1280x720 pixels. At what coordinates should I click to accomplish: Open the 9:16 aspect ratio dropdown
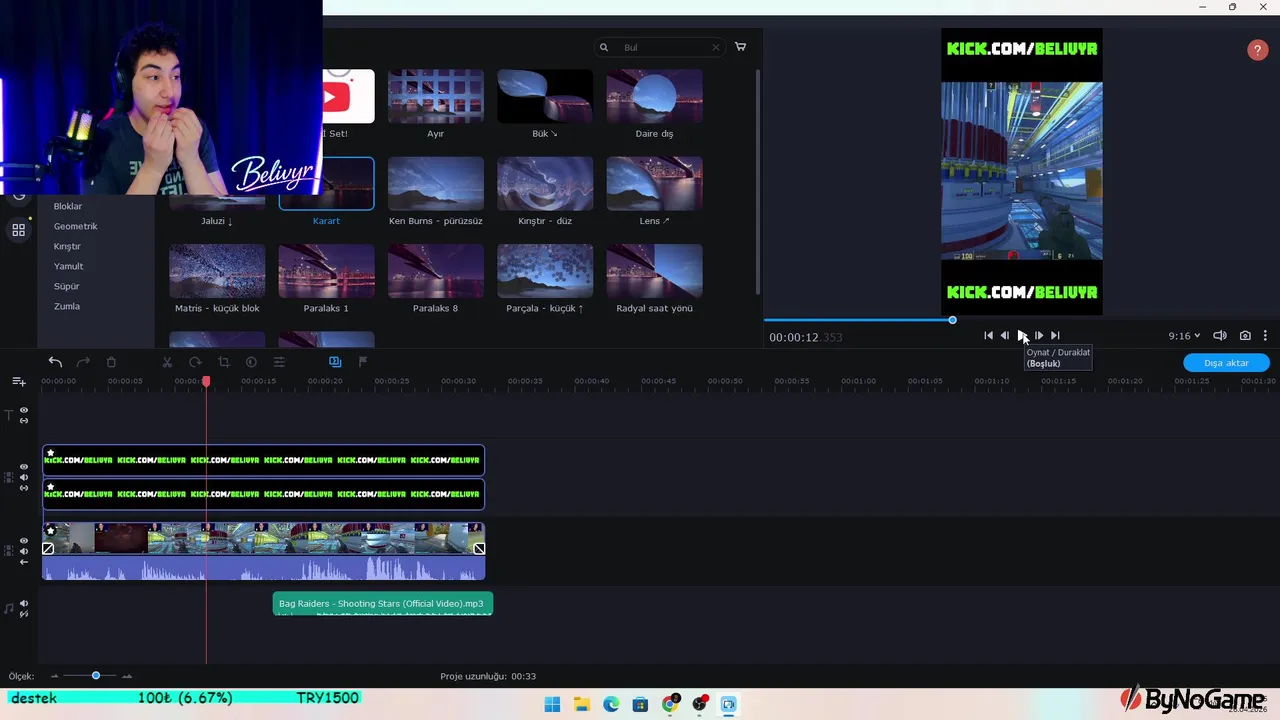click(x=1184, y=336)
